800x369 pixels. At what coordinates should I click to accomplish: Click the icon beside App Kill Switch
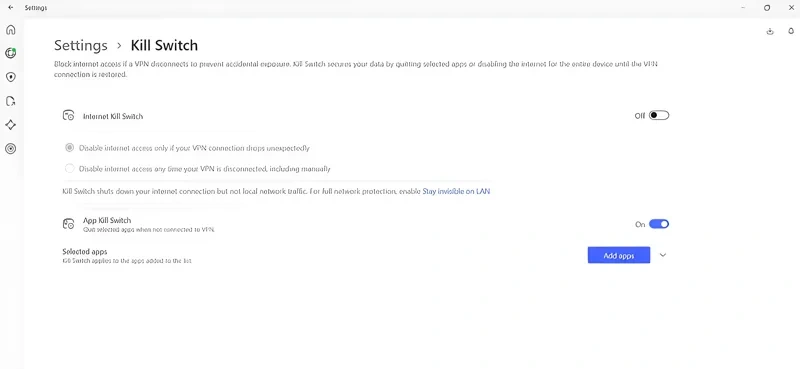click(x=68, y=224)
